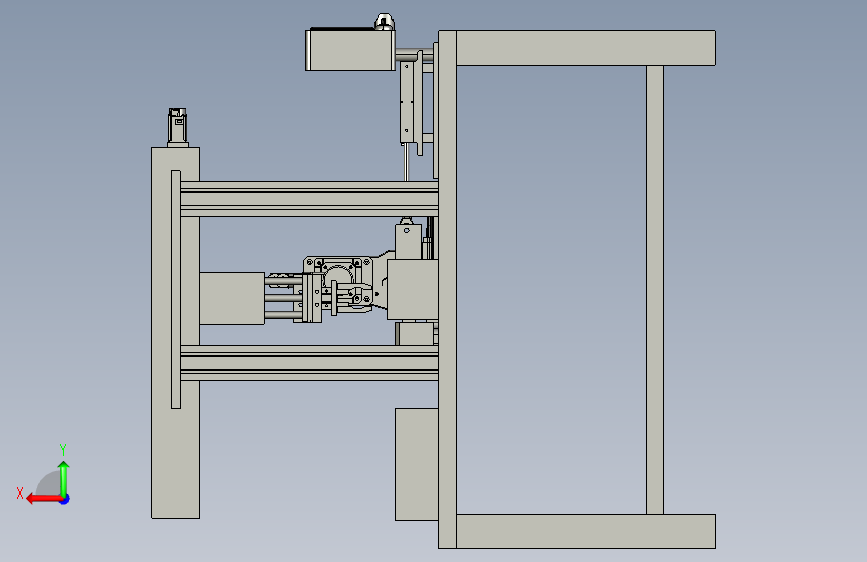Click the blue Z axis dot on the triad

coord(65,499)
